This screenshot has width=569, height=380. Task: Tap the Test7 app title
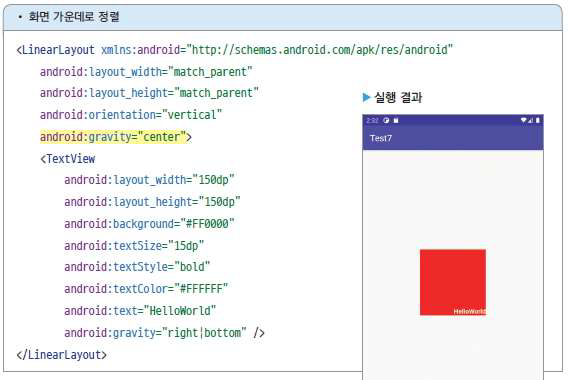381,138
